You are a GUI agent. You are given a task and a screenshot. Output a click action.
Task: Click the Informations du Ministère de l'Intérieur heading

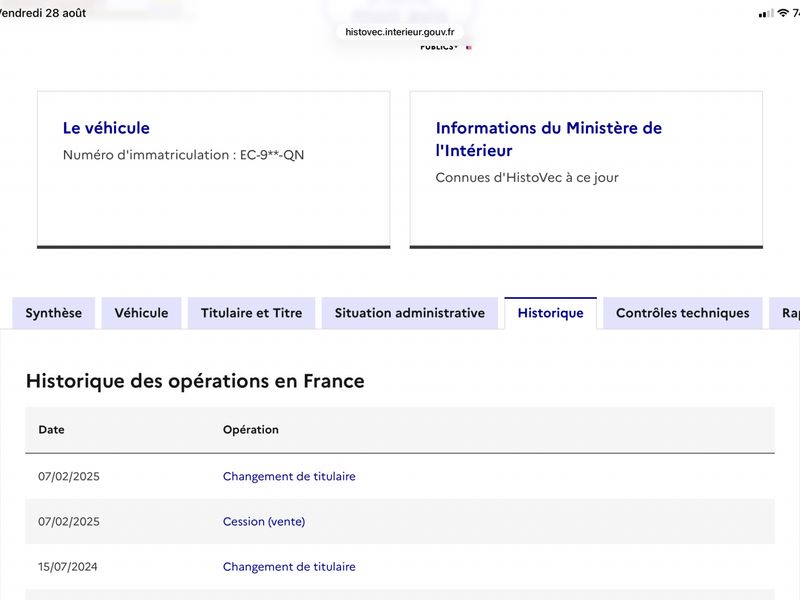pyautogui.click(x=548, y=139)
